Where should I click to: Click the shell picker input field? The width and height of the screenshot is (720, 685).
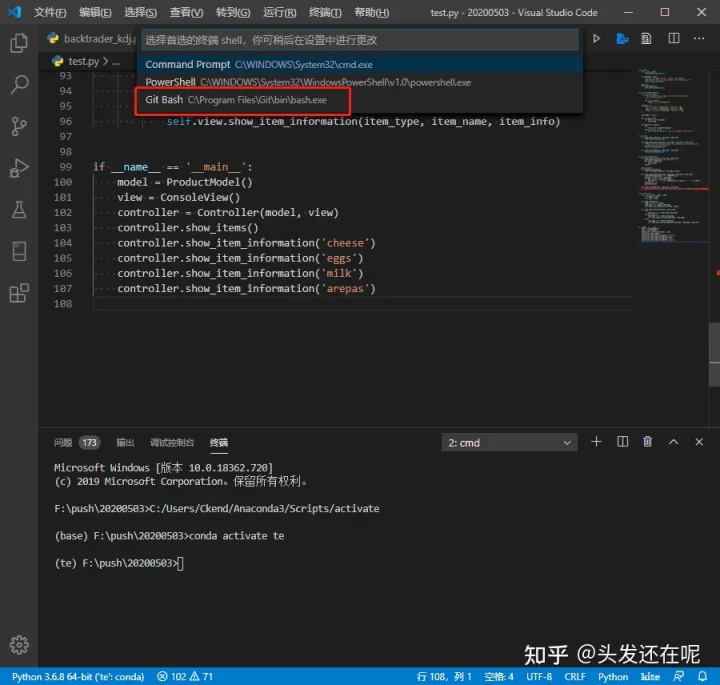pyautogui.click(x=360, y=40)
